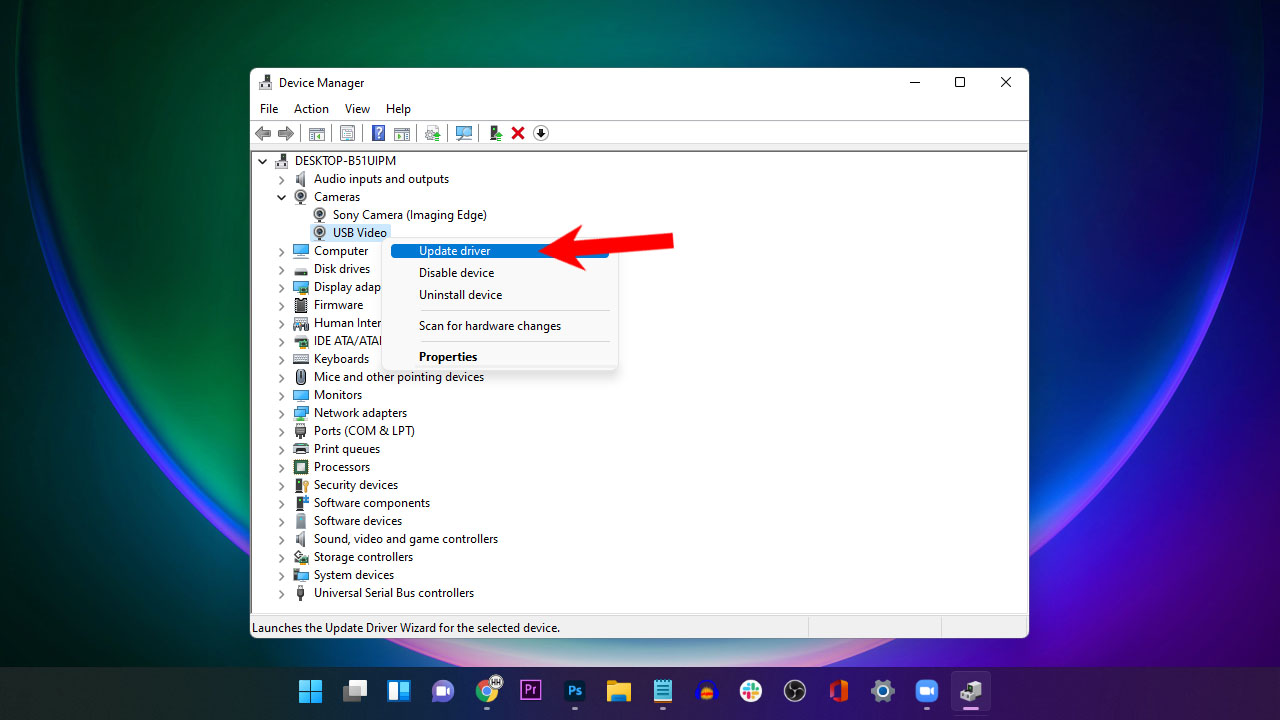Select Update driver from the context menu
This screenshot has height=720, width=1280.
click(454, 250)
